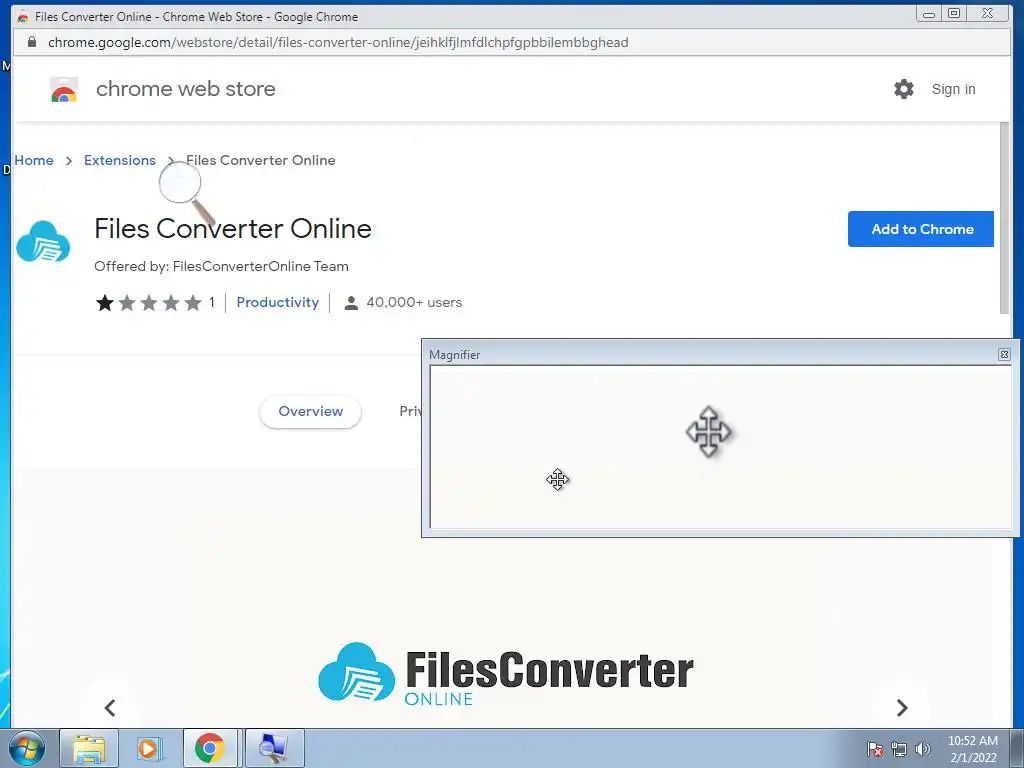Click the '40,000+ users' text

414,302
